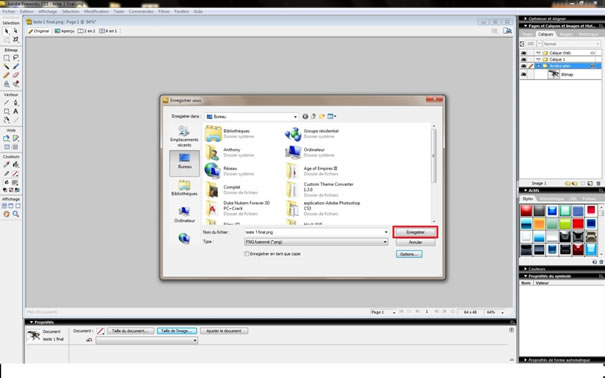This screenshot has height=378, width=605.
Task: Select the Magic Wand tool
Action: tap(7, 67)
